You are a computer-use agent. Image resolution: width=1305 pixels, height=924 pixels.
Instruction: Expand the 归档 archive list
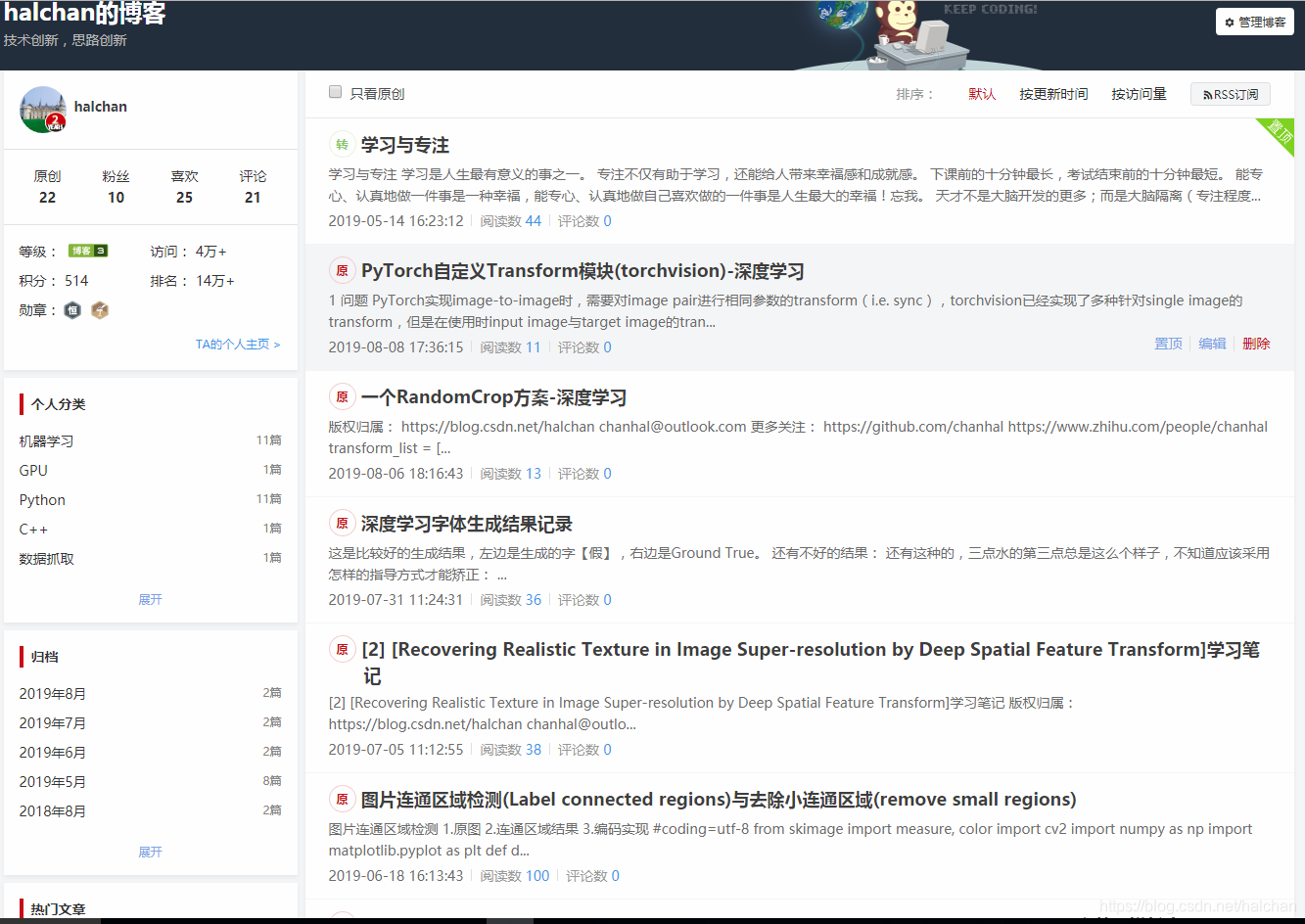pyautogui.click(x=150, y=852)
